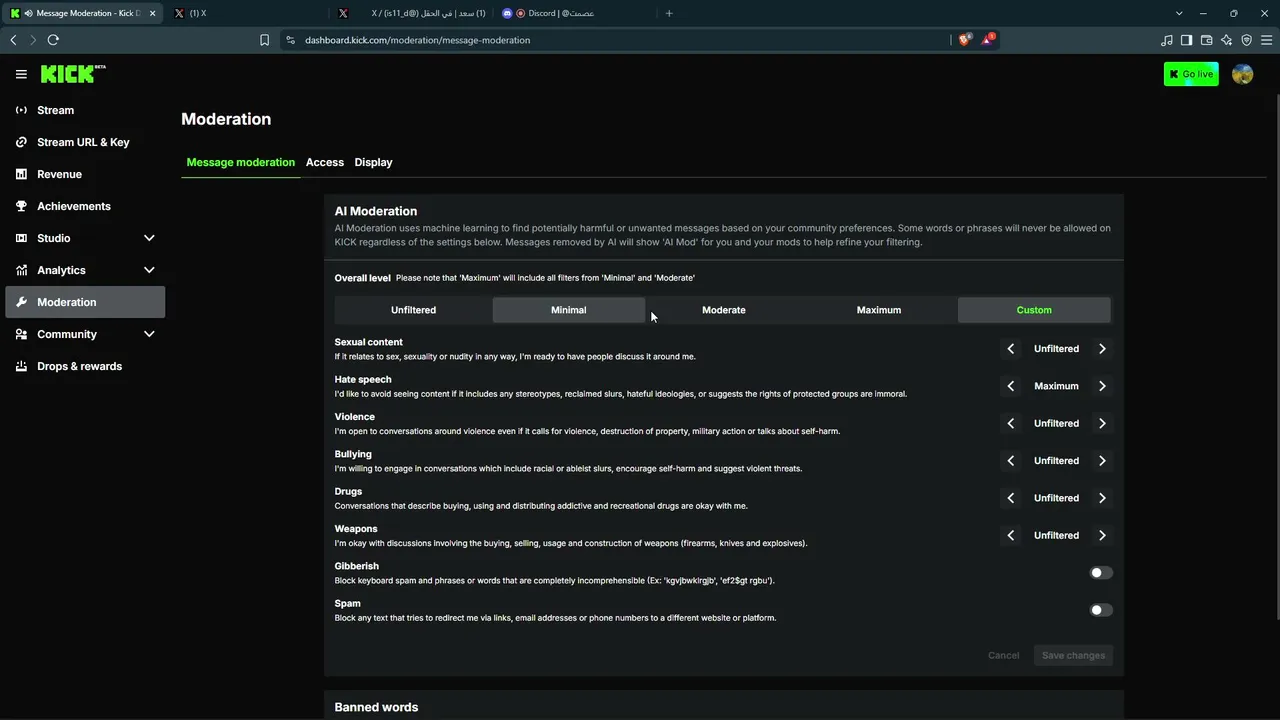
Task: Close the Message Moderation browser tab
Action: [x=153, y=13]
